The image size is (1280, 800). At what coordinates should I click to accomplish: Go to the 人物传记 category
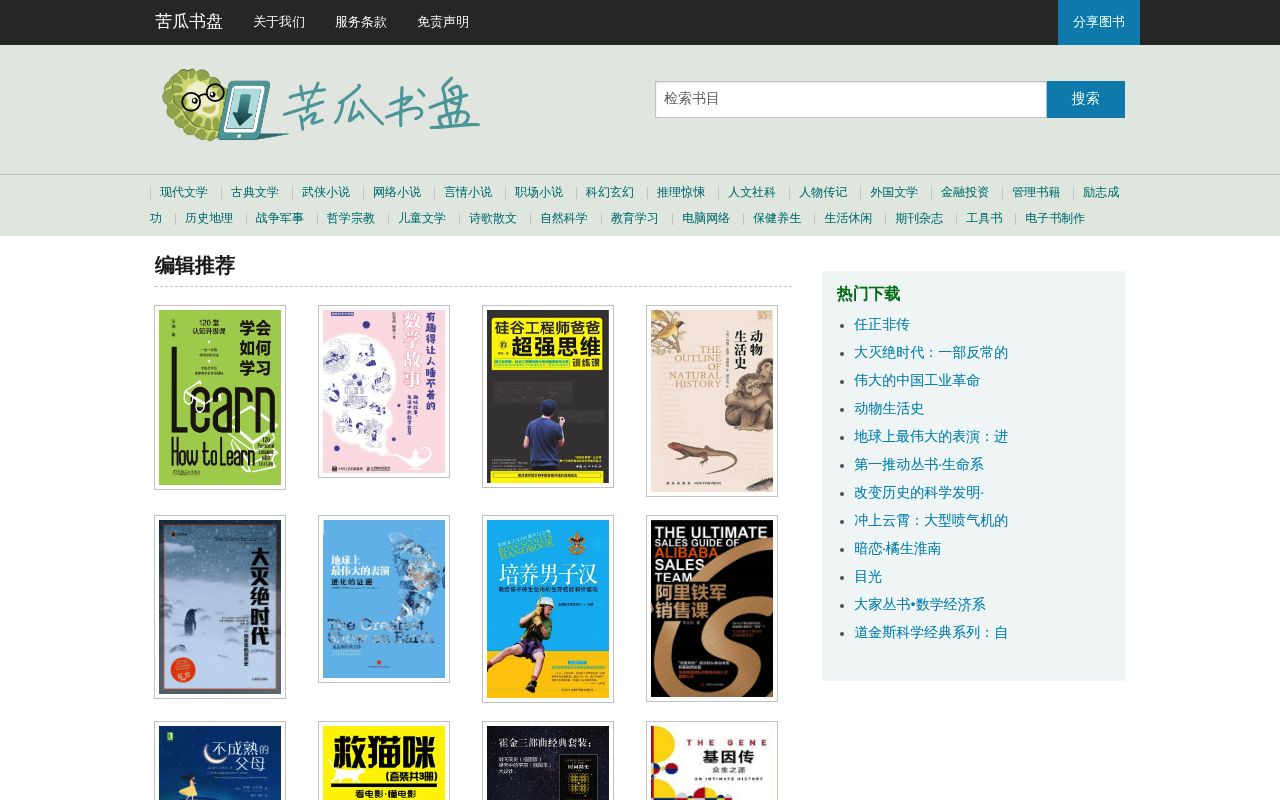[x=823, y=192]
